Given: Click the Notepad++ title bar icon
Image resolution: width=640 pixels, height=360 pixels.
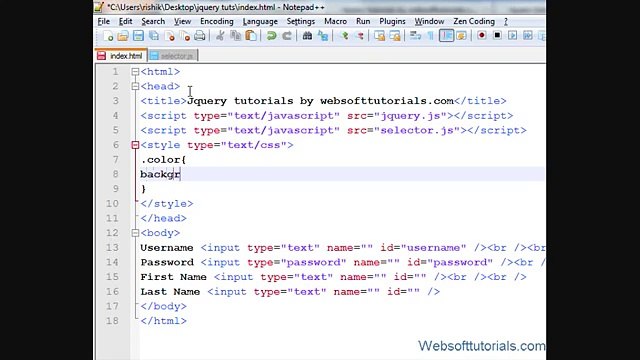Looking at the screenshot, I should click(x=99, y=7).
